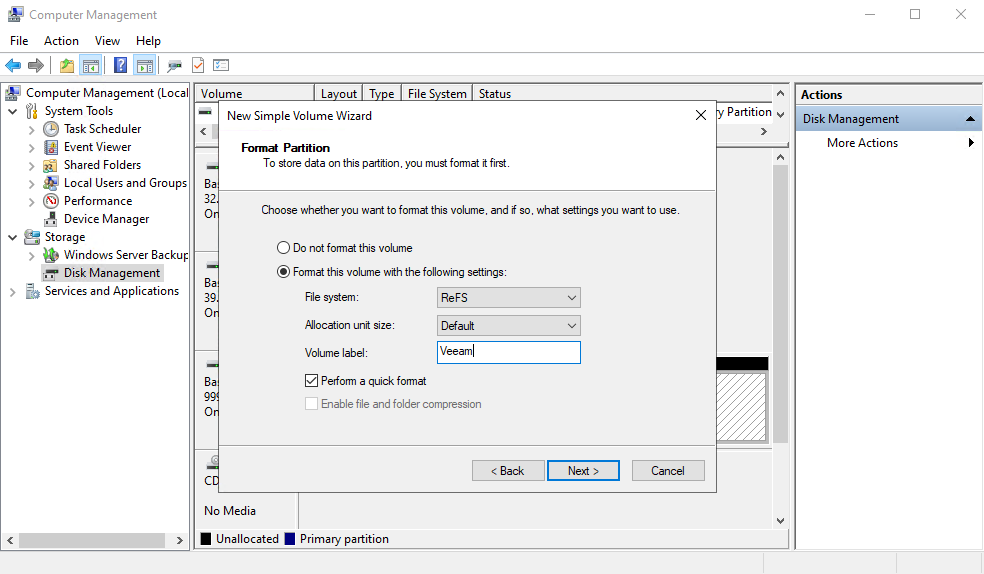Open the Allocation unit size dropdown
This screenshot has height=574, width=984.
pos(509,326)
